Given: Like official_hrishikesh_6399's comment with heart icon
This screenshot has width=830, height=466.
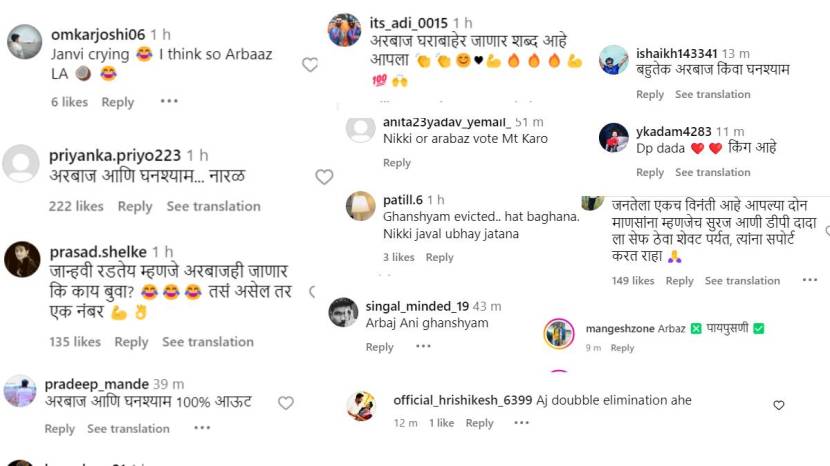Looking at the screenshot, I should click(779, 405).
